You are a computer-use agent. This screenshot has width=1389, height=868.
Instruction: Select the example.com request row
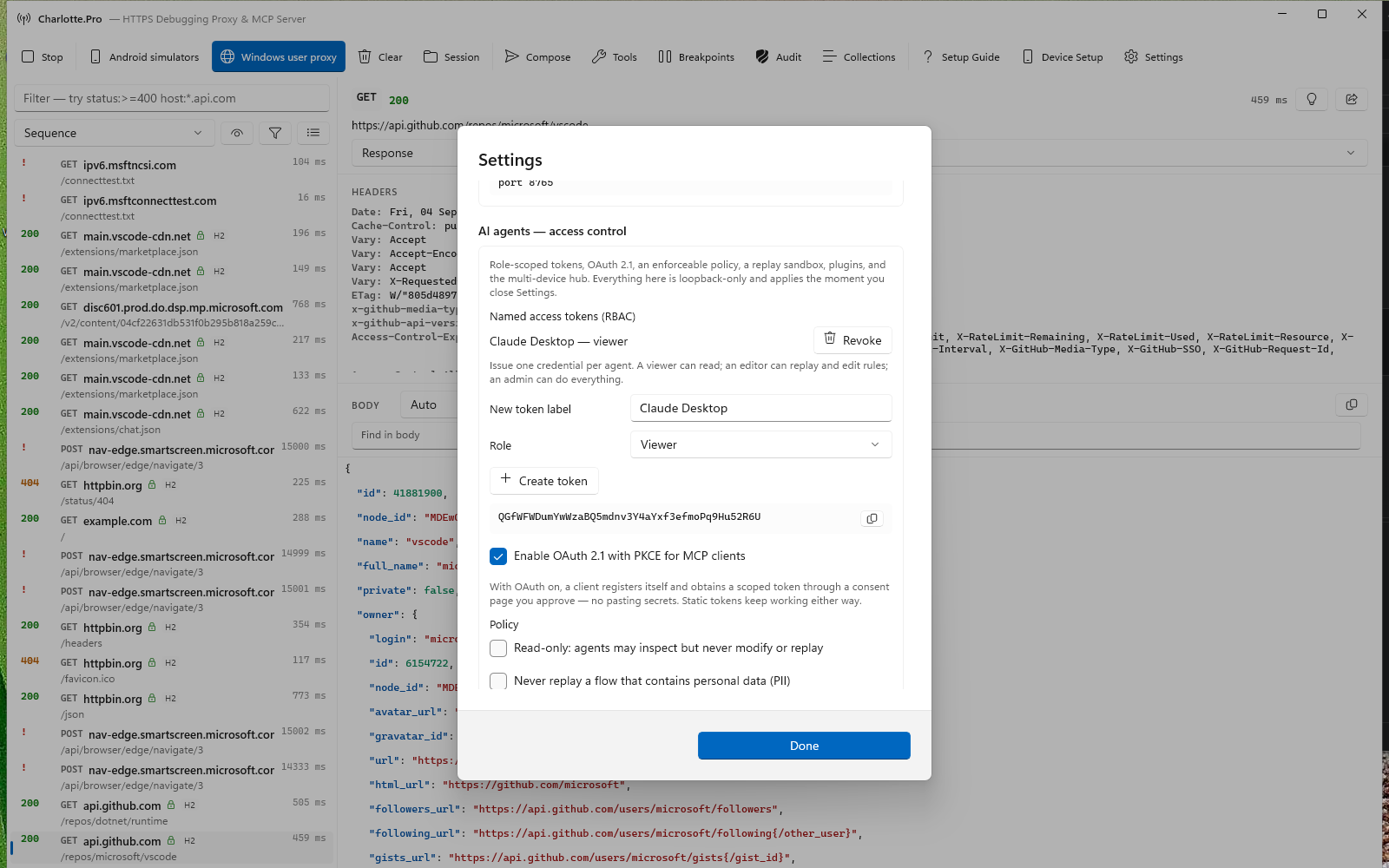click(172, 528)
